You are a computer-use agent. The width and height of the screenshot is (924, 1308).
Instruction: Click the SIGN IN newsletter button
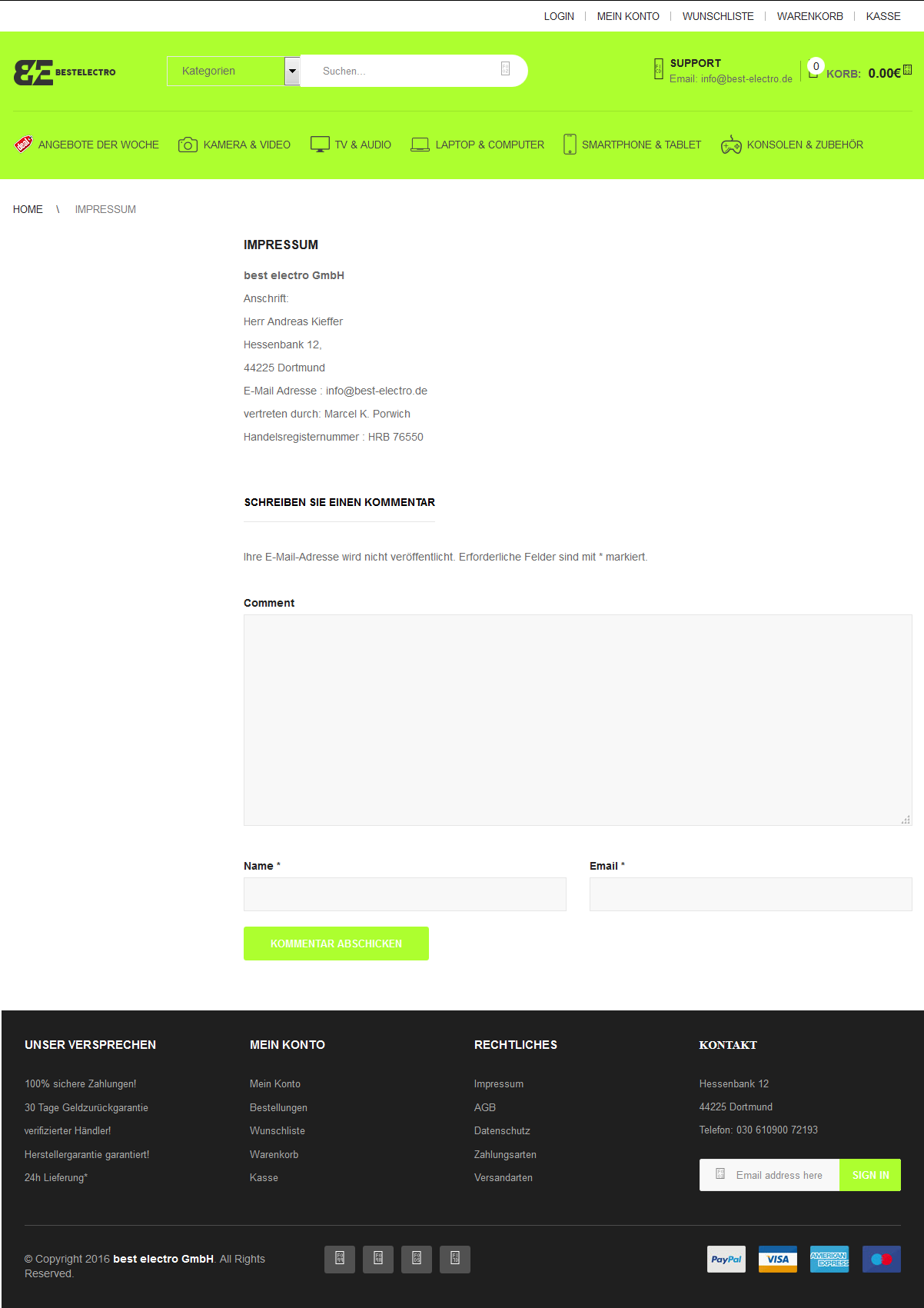point(870,1175)
